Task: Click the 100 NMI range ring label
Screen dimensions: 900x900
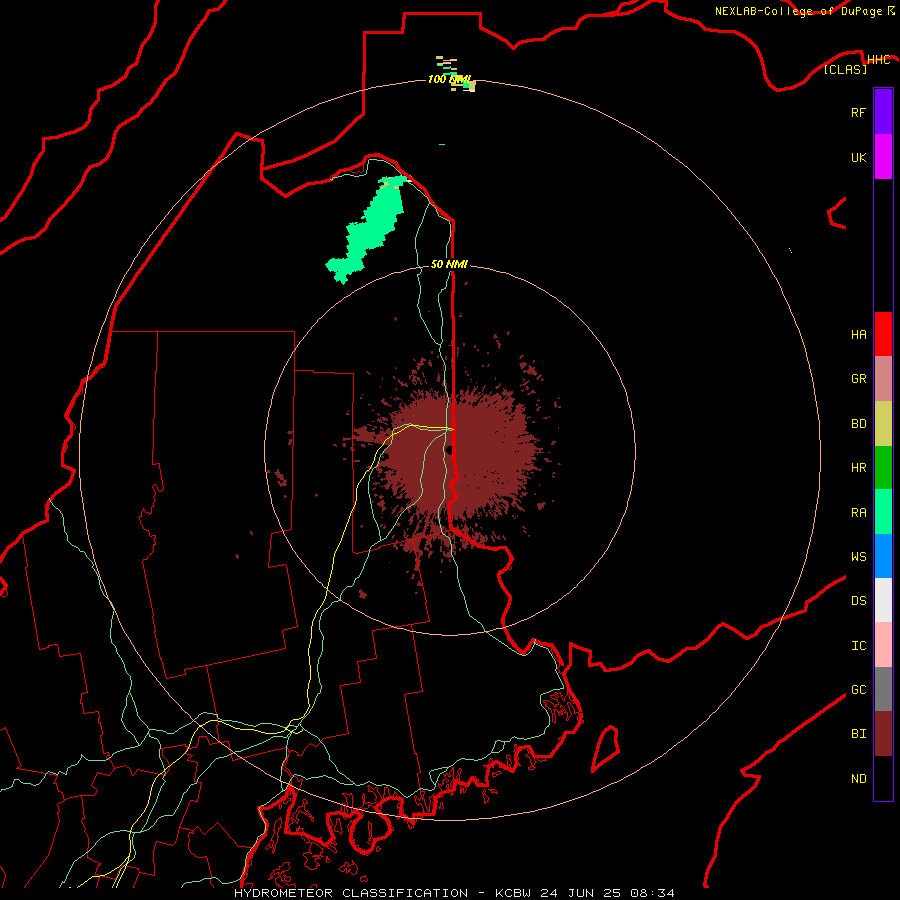Action: 449,79
